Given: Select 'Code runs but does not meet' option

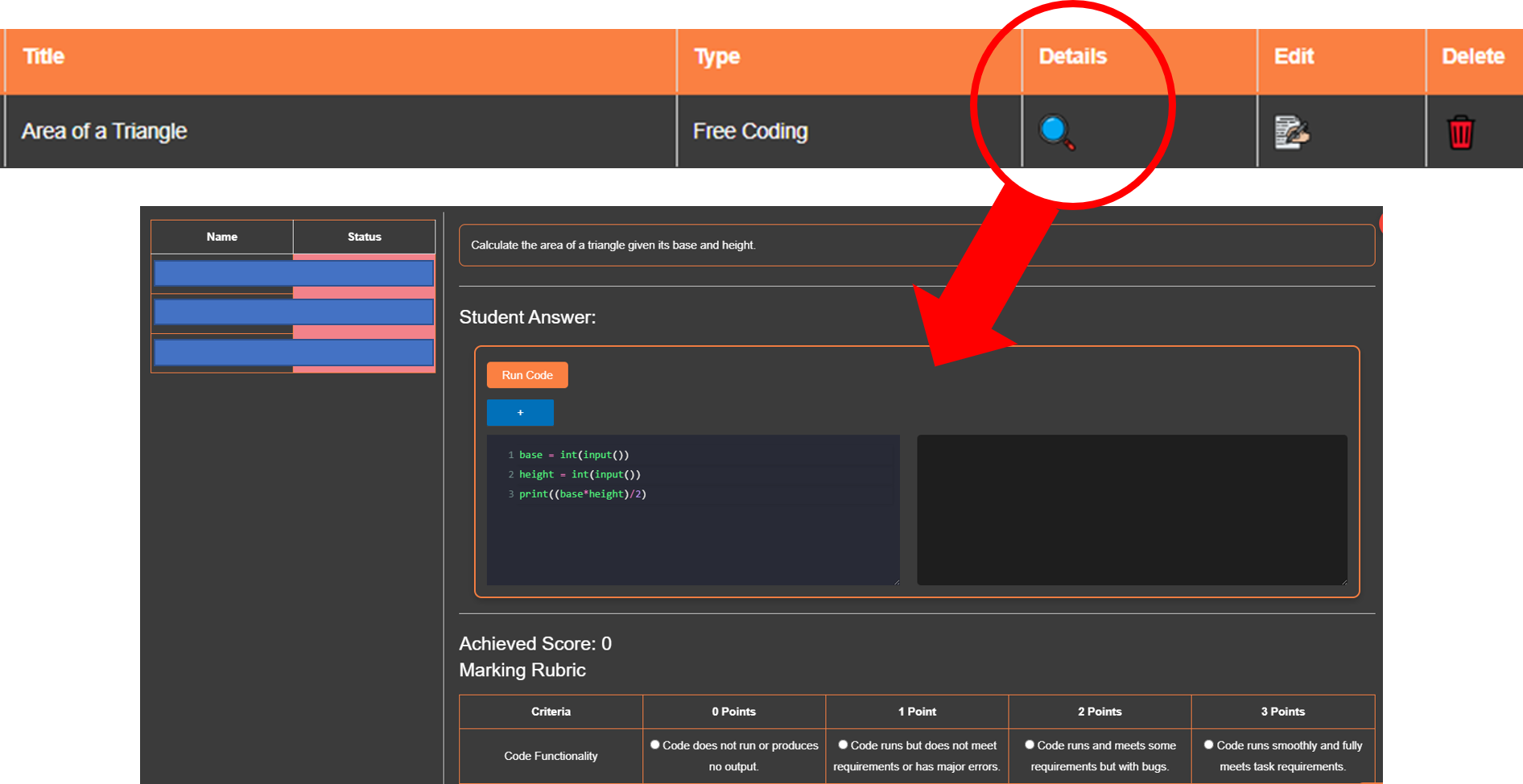Looking at the screenshot, I should click(x=843, y=745).
